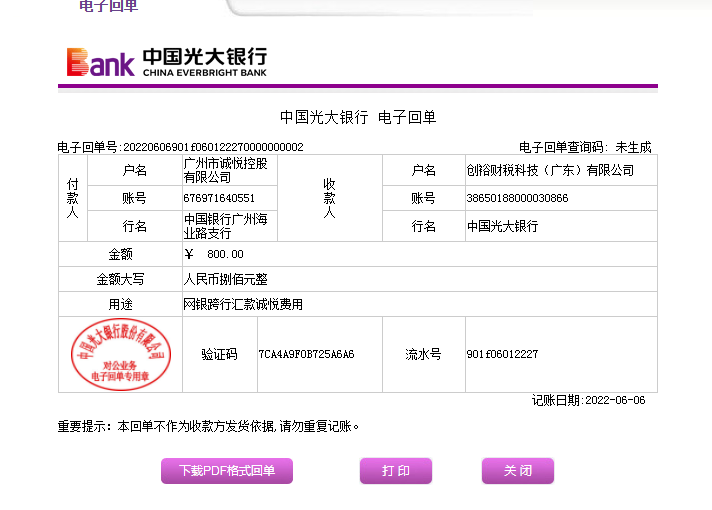Image resolution: width=712 pixels, height=510 pixels.
Task: Click the booking date 2022-06-06
Action: (x=615, y=400)
